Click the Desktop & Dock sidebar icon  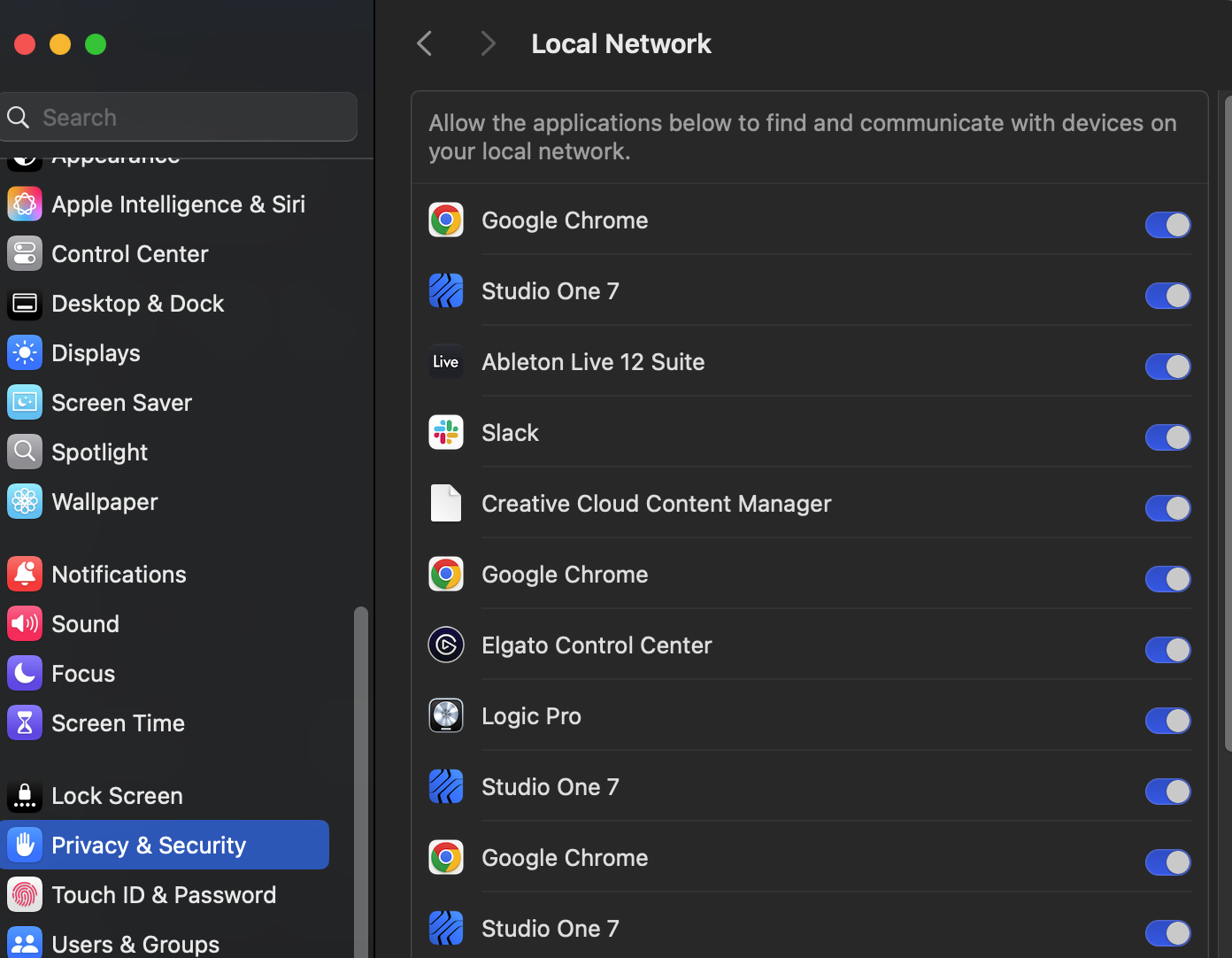[x=25, y=304]
